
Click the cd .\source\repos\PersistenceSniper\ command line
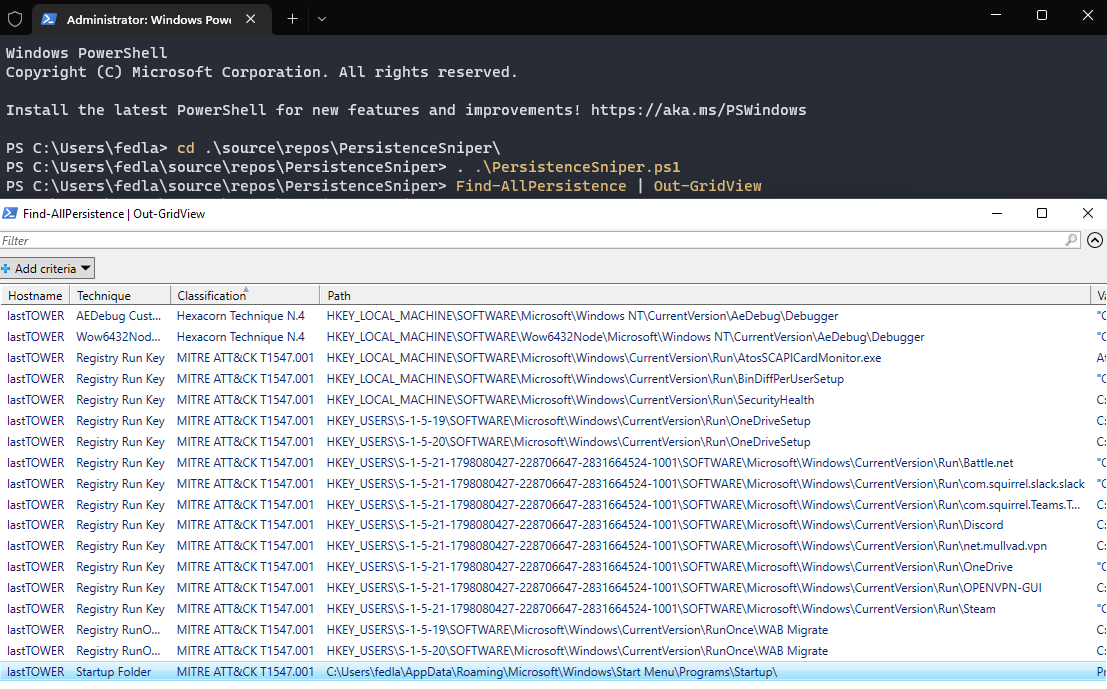point(338,148)
